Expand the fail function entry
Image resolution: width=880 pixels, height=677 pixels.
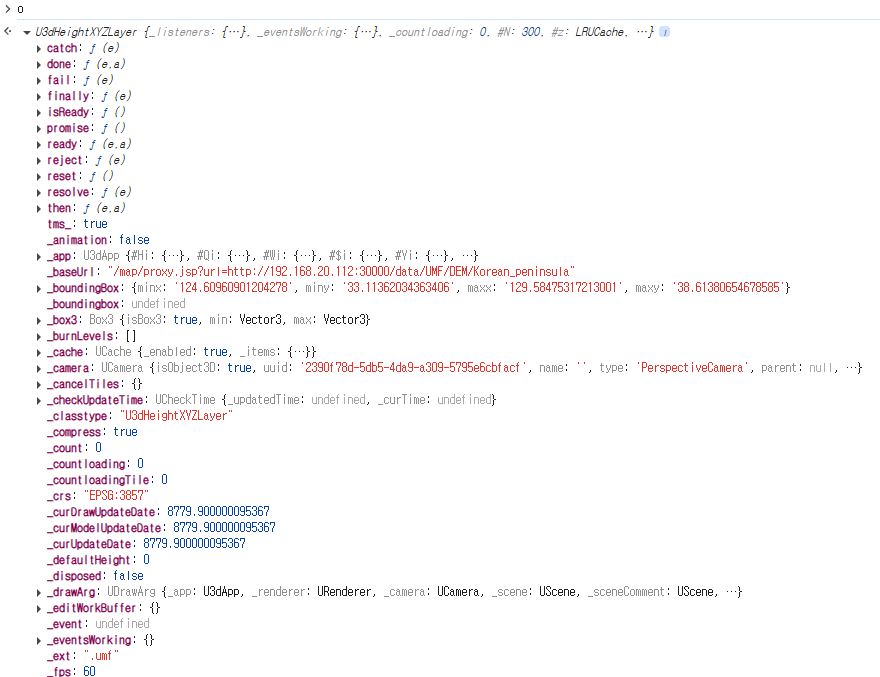pos(39,81)
